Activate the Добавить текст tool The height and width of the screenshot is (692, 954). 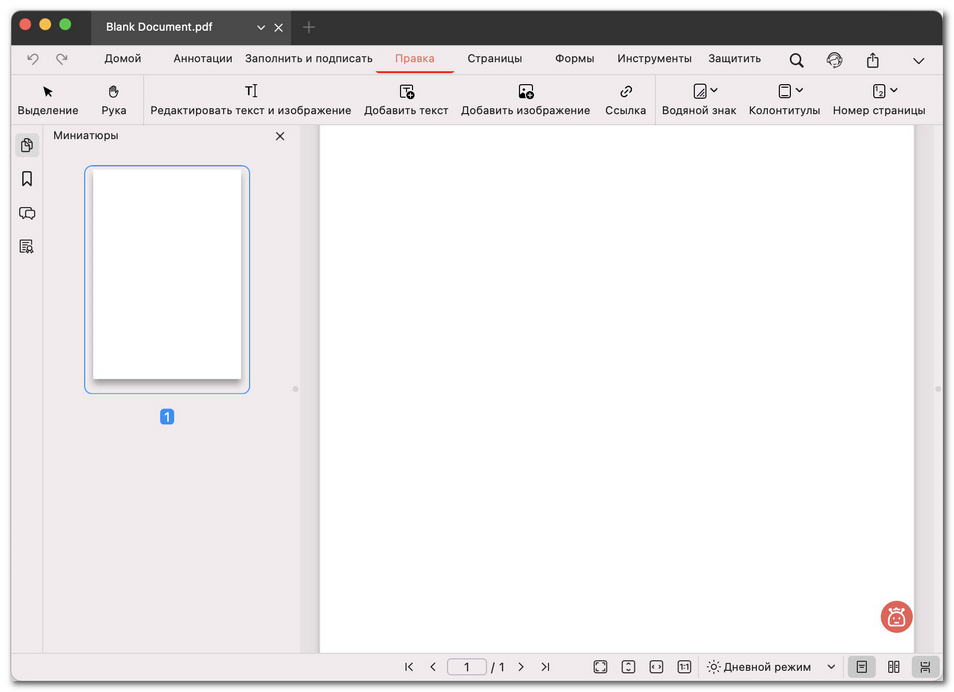tap(406, 99)
